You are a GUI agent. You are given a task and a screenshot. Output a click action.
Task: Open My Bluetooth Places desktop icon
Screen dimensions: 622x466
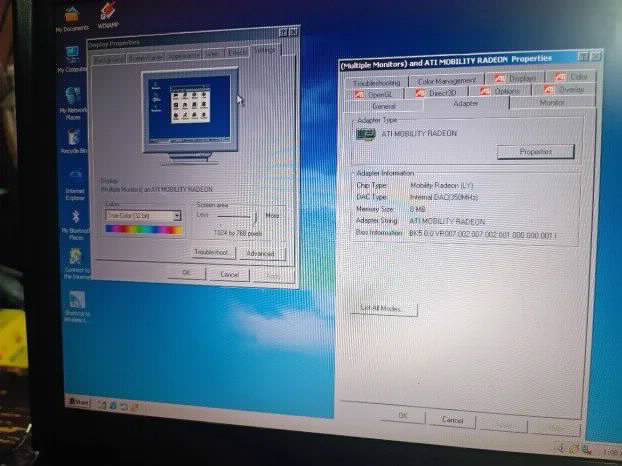(76, 224)
